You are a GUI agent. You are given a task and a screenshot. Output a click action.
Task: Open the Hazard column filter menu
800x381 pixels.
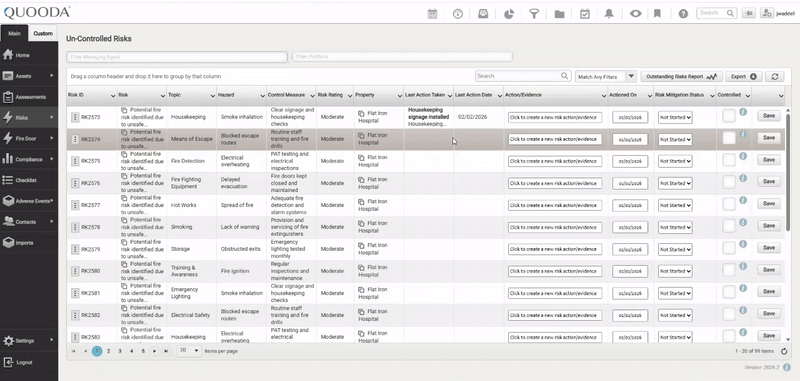tap(262, 96)
